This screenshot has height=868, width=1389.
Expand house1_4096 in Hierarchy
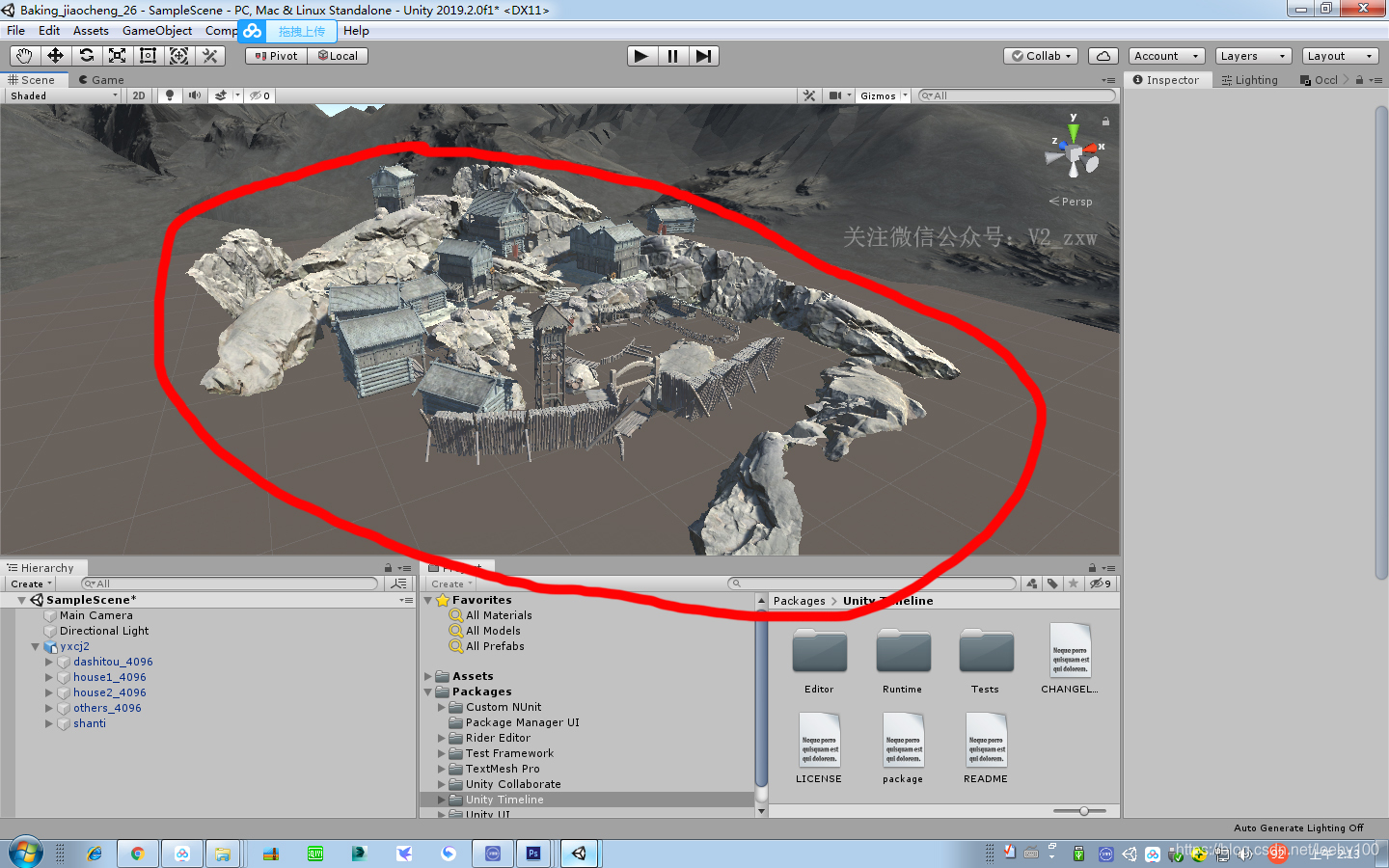click(48, 677)
